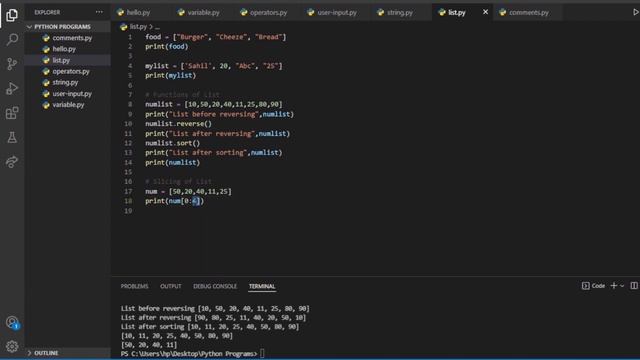This screenshot has height=360, width=640.
Task: Open Run and Debug view
Action: click(x=12, y=89)
